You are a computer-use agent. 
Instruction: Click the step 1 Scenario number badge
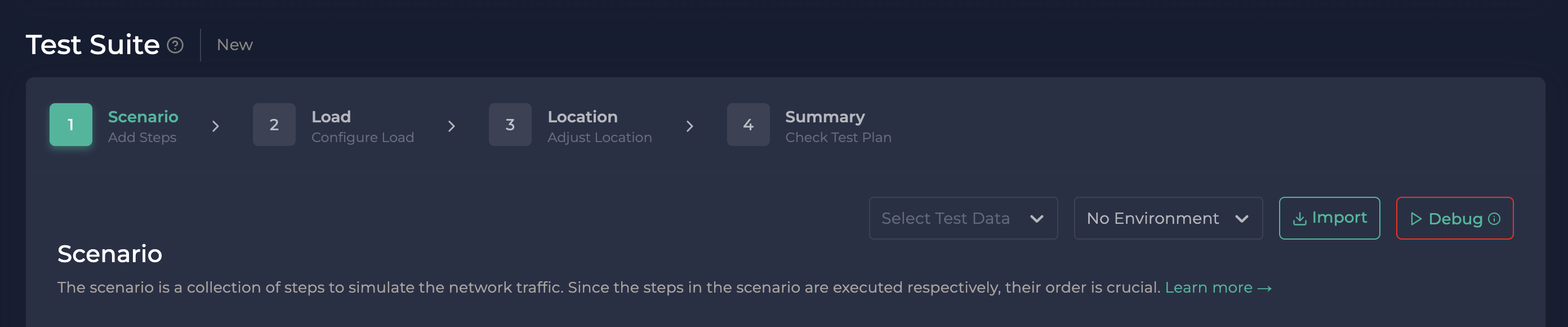70,125
